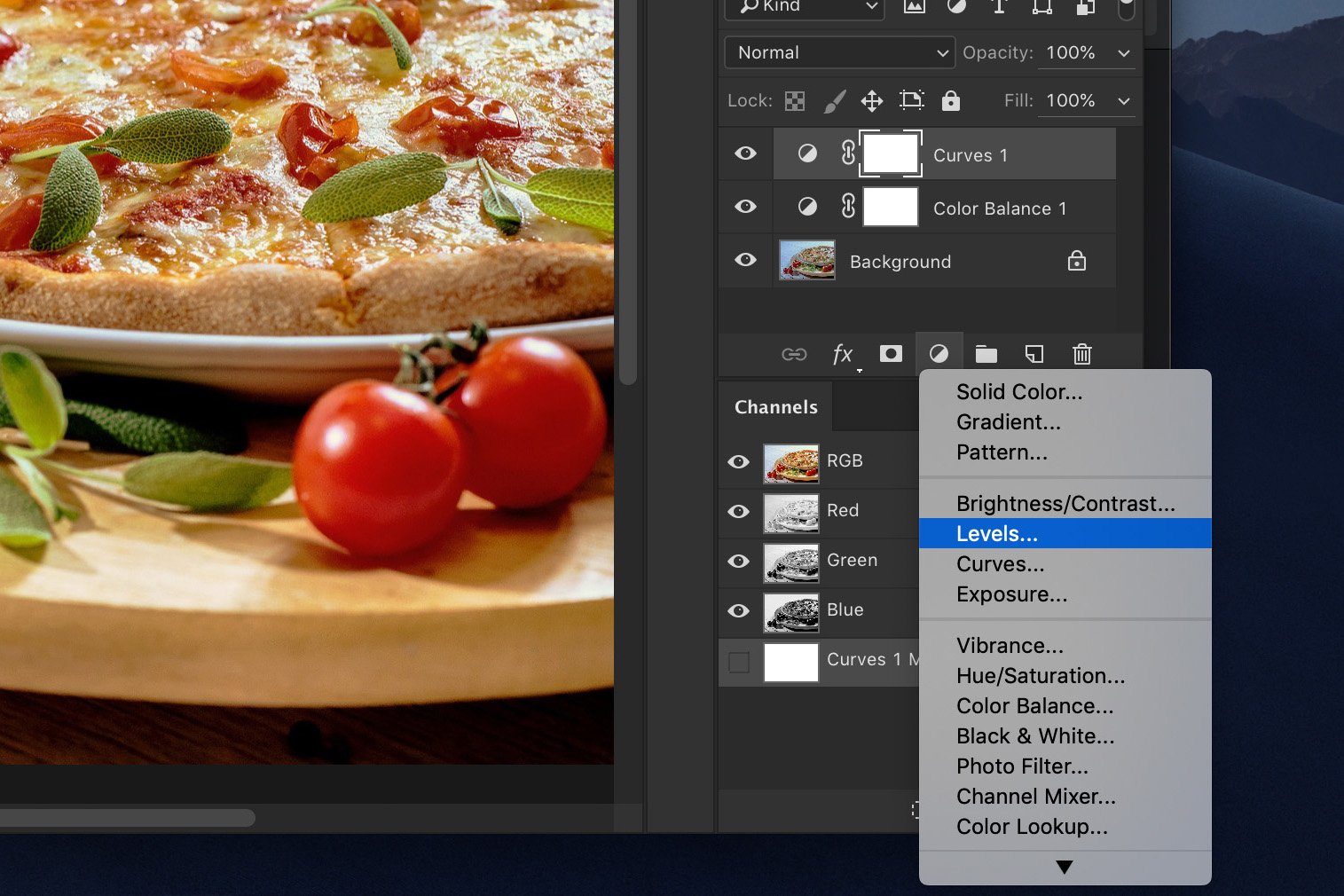Delete the selected layer via trash icon
Screen dimensions: 1344x896
tap(1081, 354)
